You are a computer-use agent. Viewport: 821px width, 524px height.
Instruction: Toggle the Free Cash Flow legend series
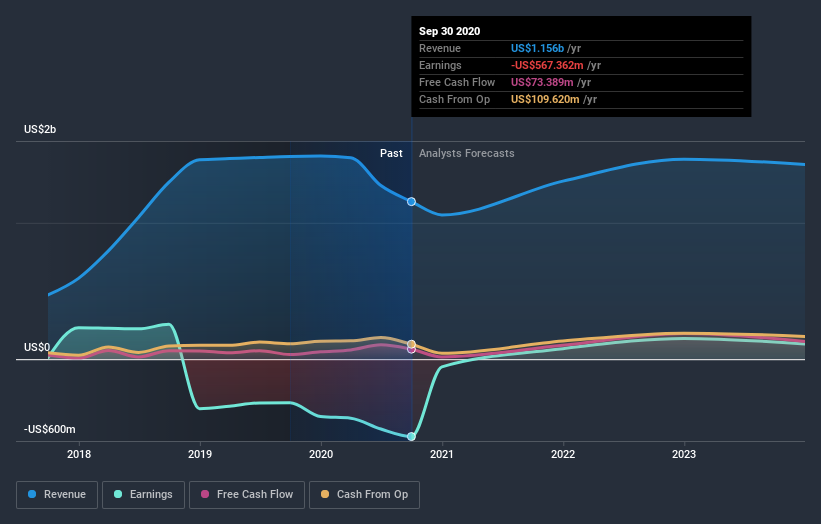pos(247,495)
